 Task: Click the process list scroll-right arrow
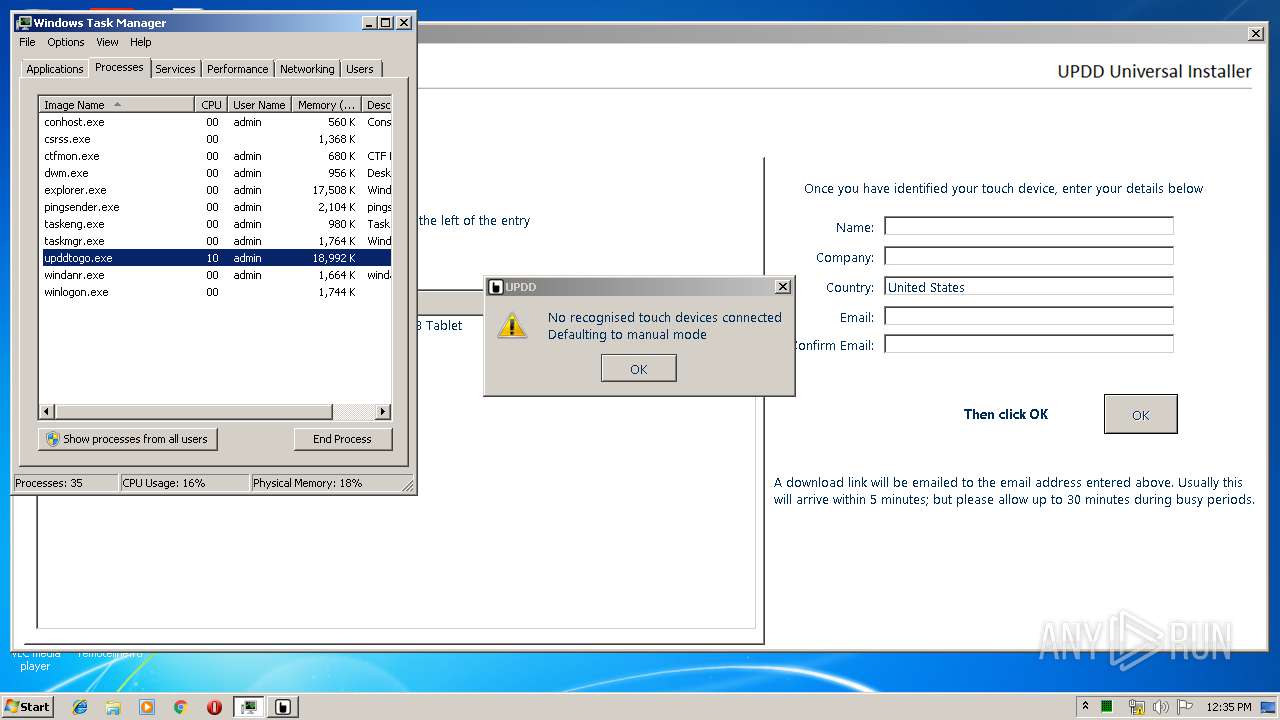[x=383, y=411]
